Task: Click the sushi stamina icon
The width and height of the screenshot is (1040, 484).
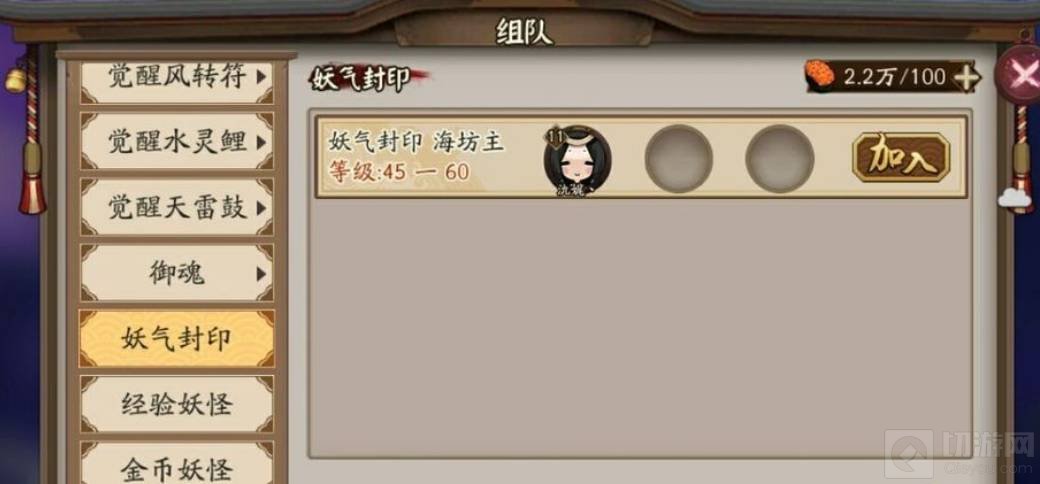Action: pos(820,76)
